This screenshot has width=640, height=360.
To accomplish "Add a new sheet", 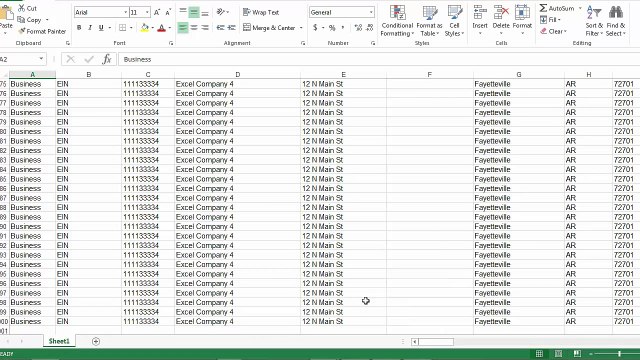I will click(x=96, y=342).
